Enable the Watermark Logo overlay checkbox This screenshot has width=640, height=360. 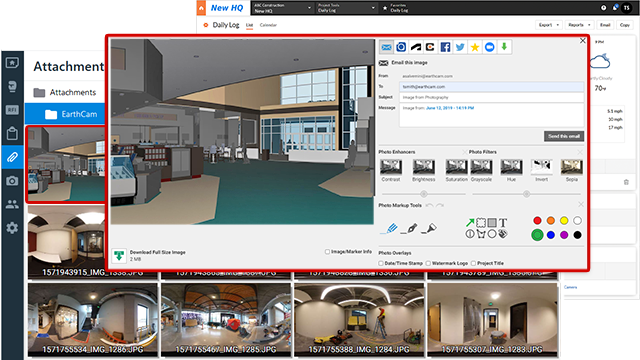(x=428, y=263)
